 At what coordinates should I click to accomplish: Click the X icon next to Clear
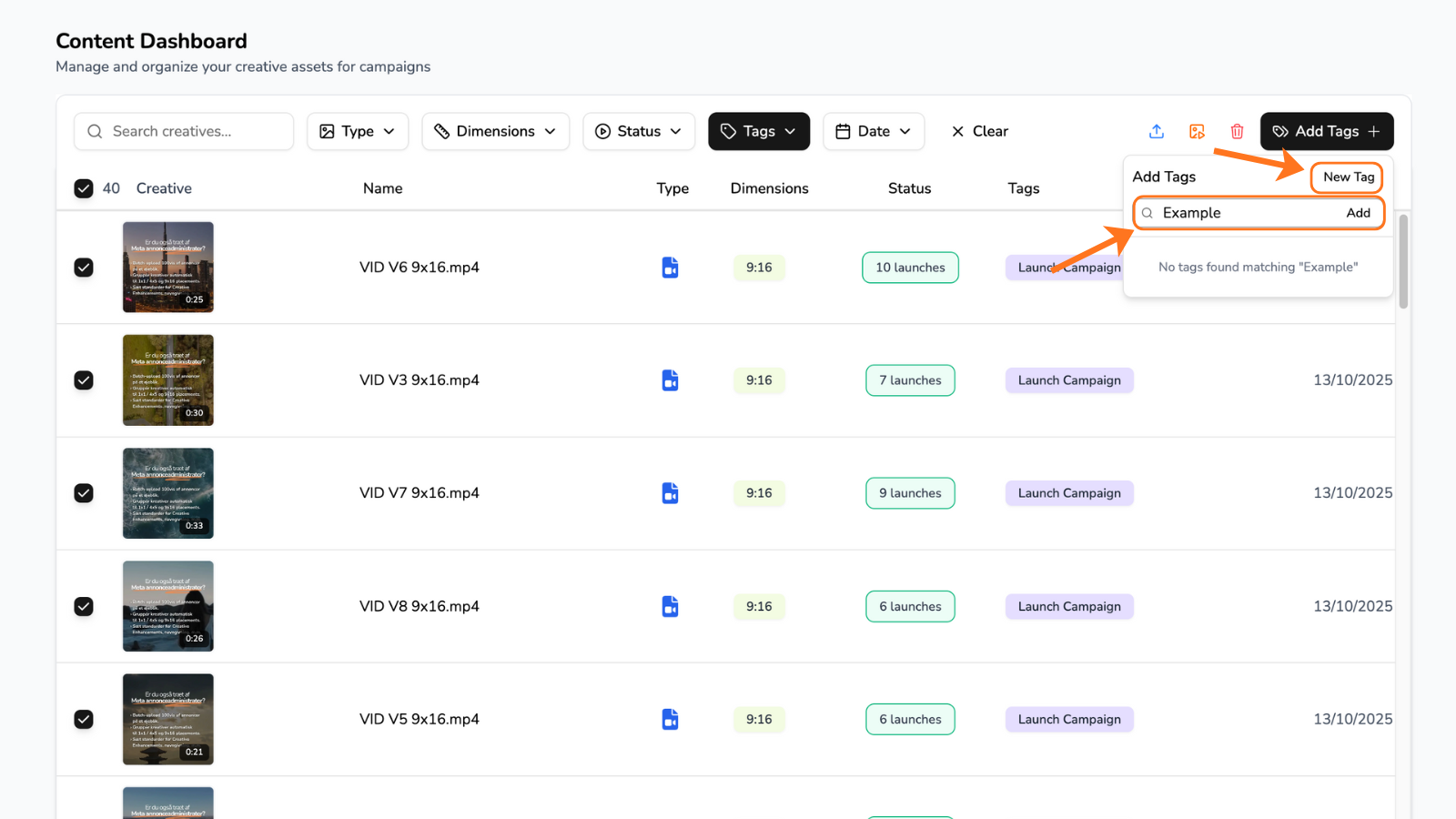click(957, 131)
